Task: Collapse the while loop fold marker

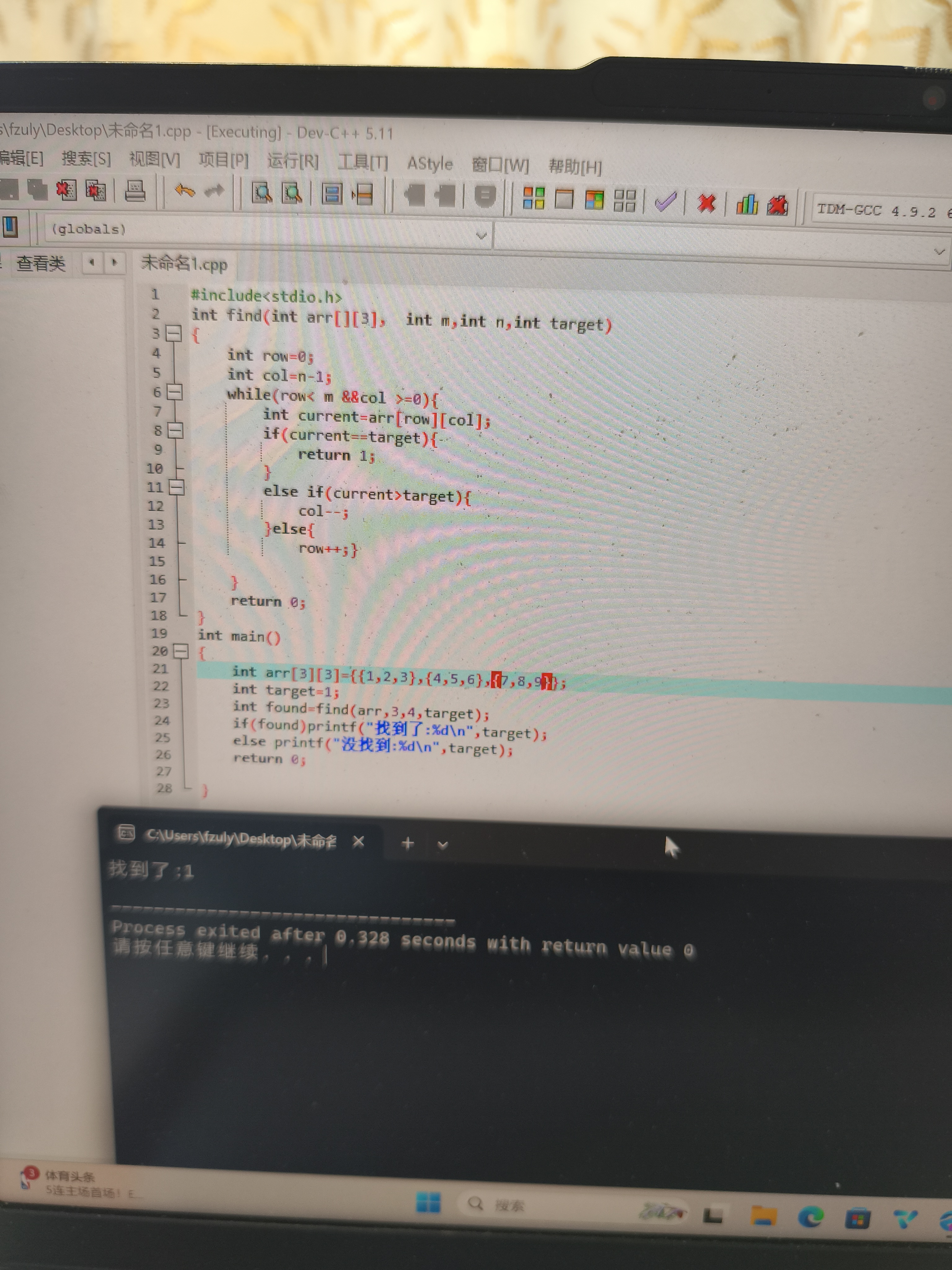Action: 174,392
